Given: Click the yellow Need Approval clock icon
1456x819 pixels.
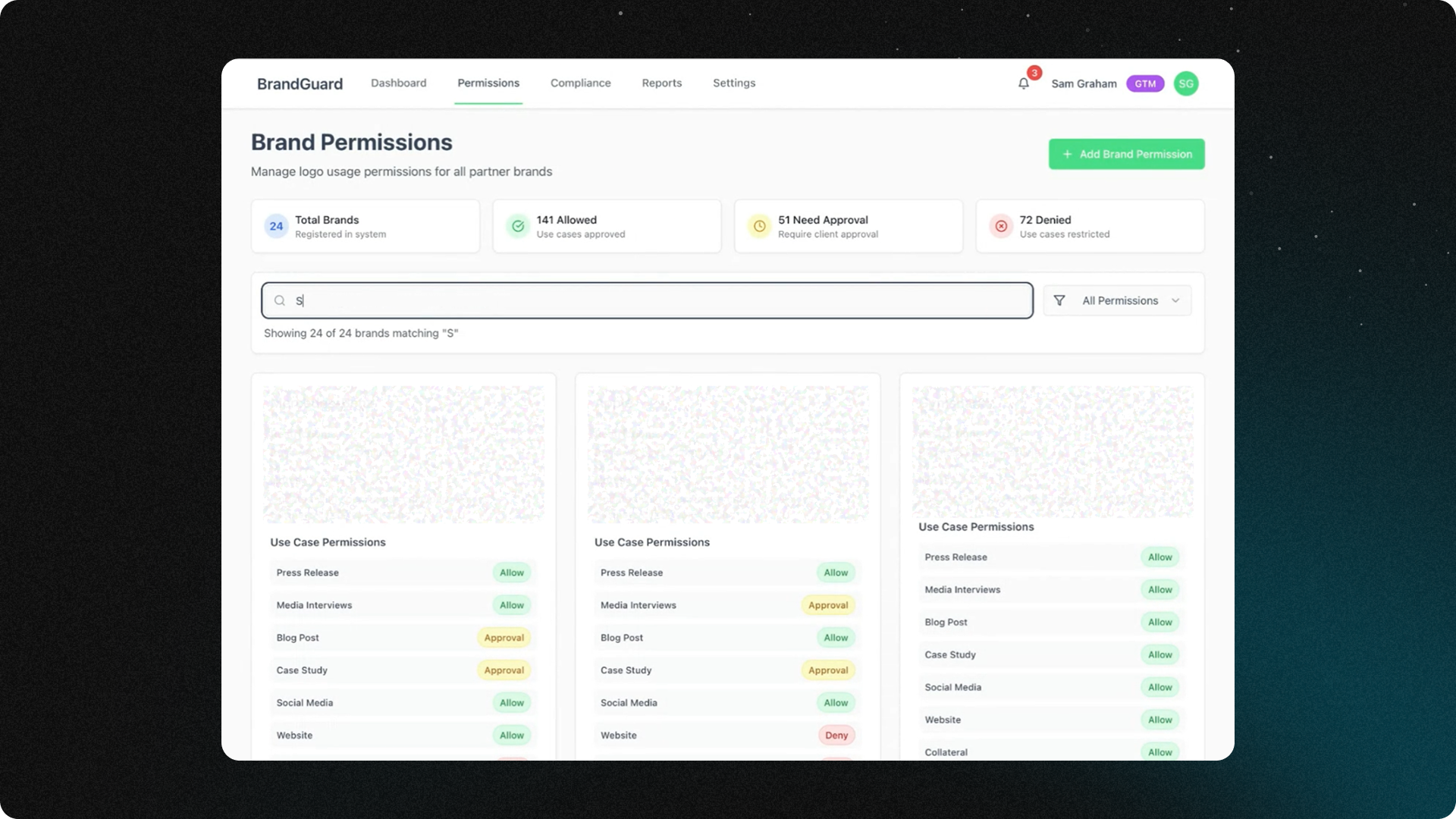Looking at the screenshot, I should [759, 226].
